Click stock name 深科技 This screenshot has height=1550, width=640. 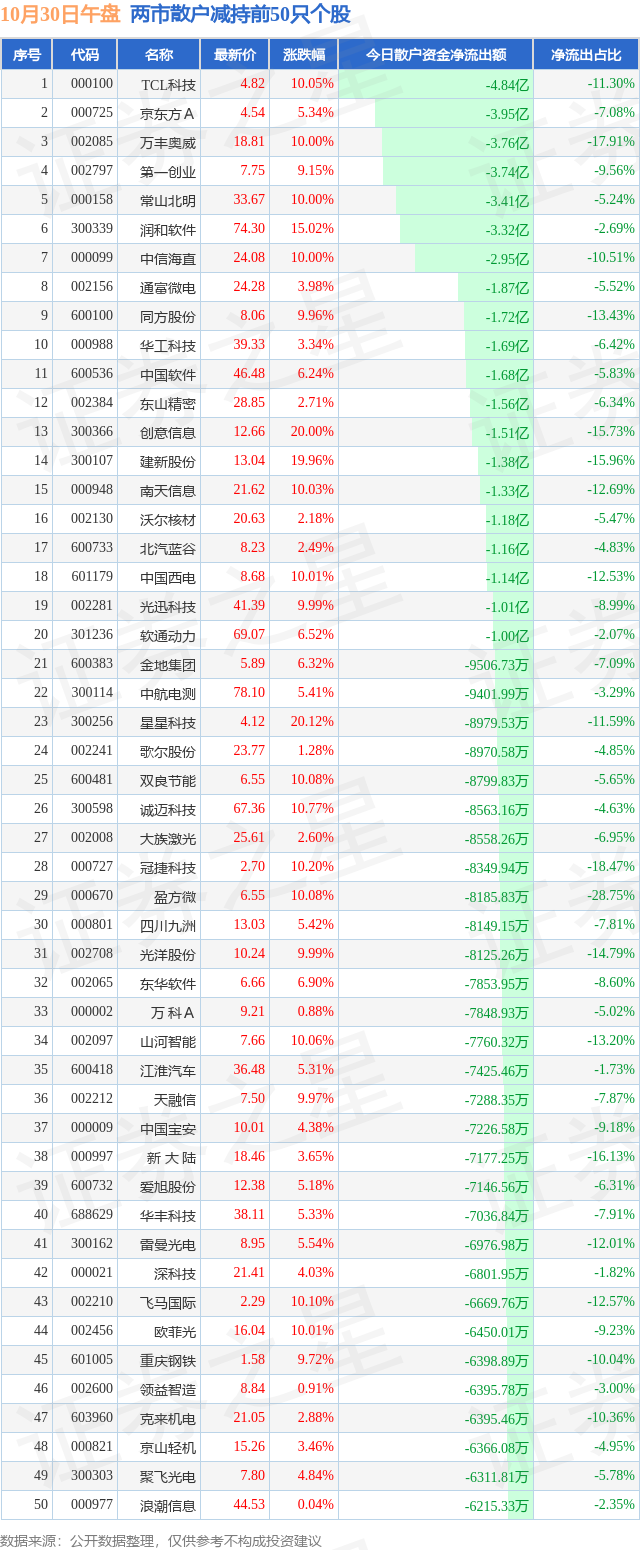point(176,1273)
